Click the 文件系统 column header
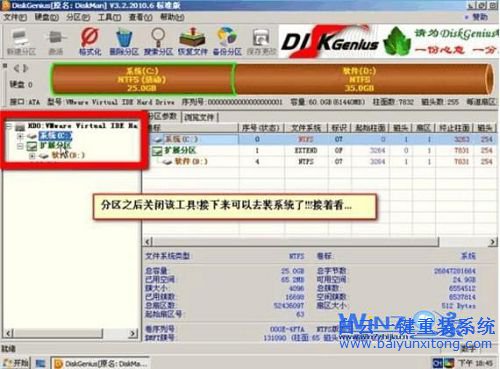 coord(306,128)
